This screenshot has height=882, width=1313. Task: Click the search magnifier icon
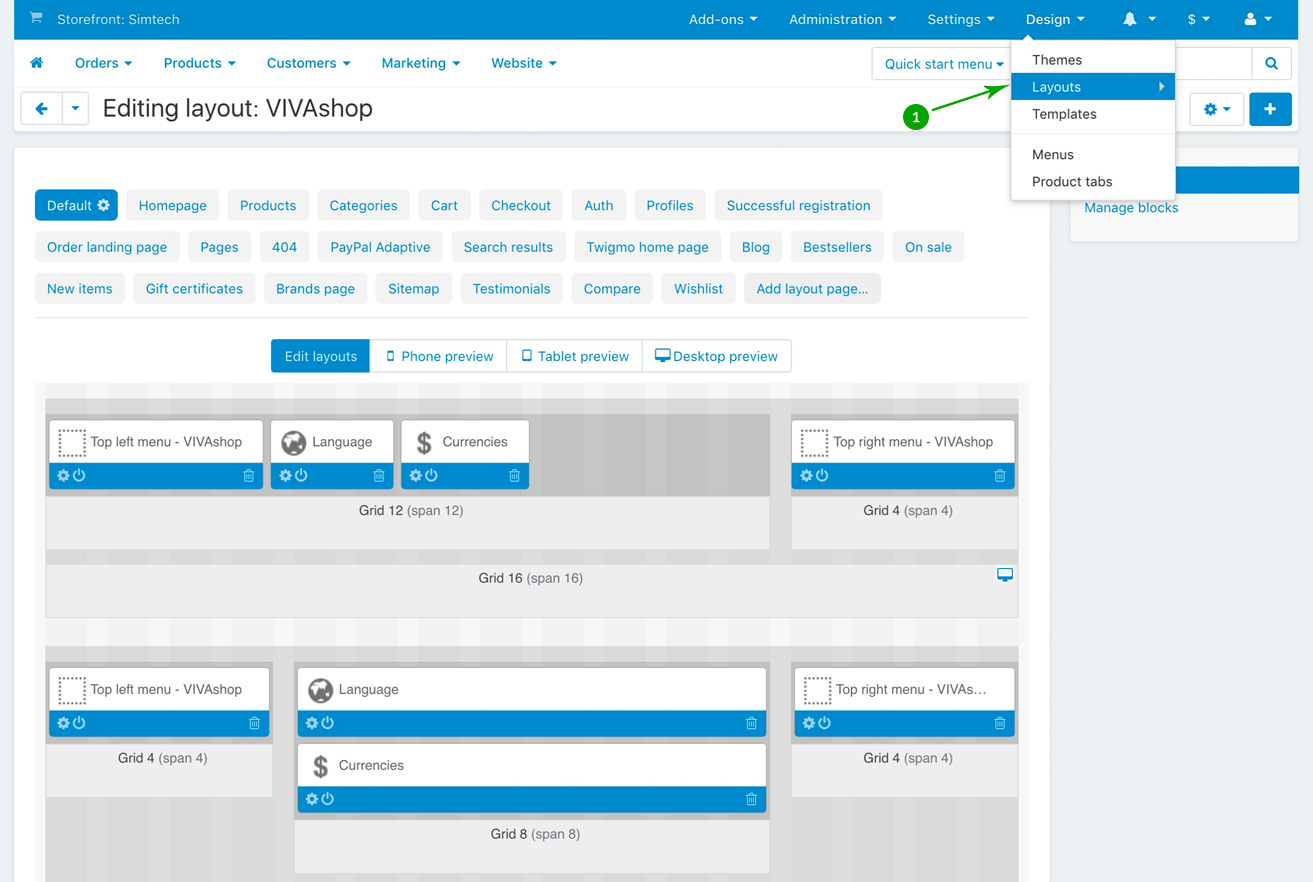coord(1271,64)
